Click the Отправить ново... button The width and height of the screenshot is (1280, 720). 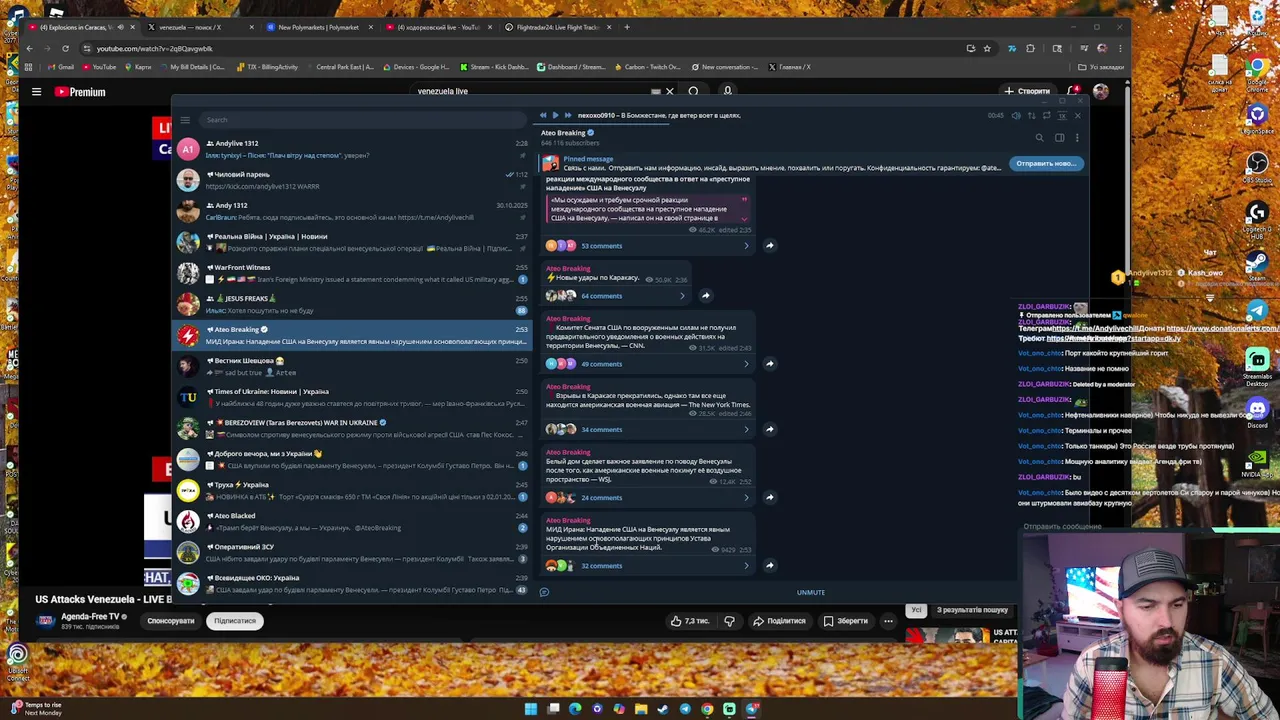pyautogui.click(x=1045, y=163)
